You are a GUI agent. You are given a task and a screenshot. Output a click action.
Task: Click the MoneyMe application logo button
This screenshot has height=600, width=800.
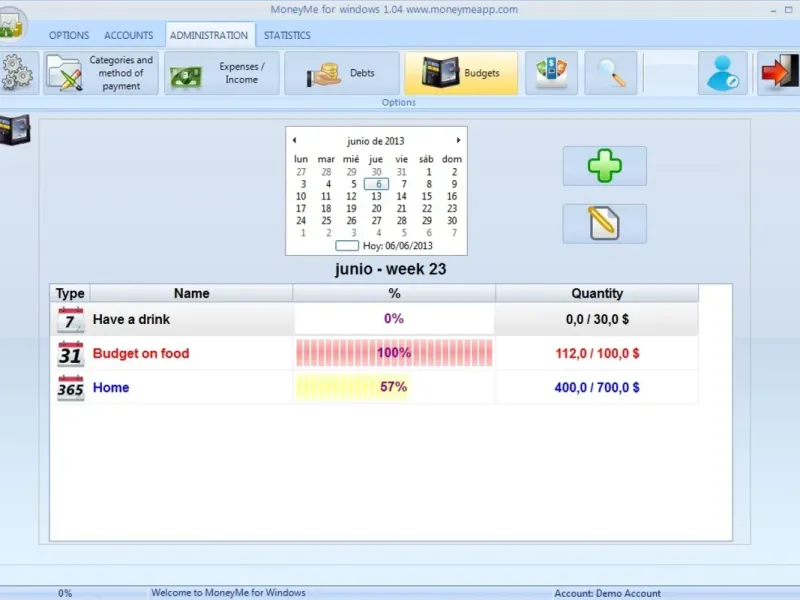click(12, 24)
